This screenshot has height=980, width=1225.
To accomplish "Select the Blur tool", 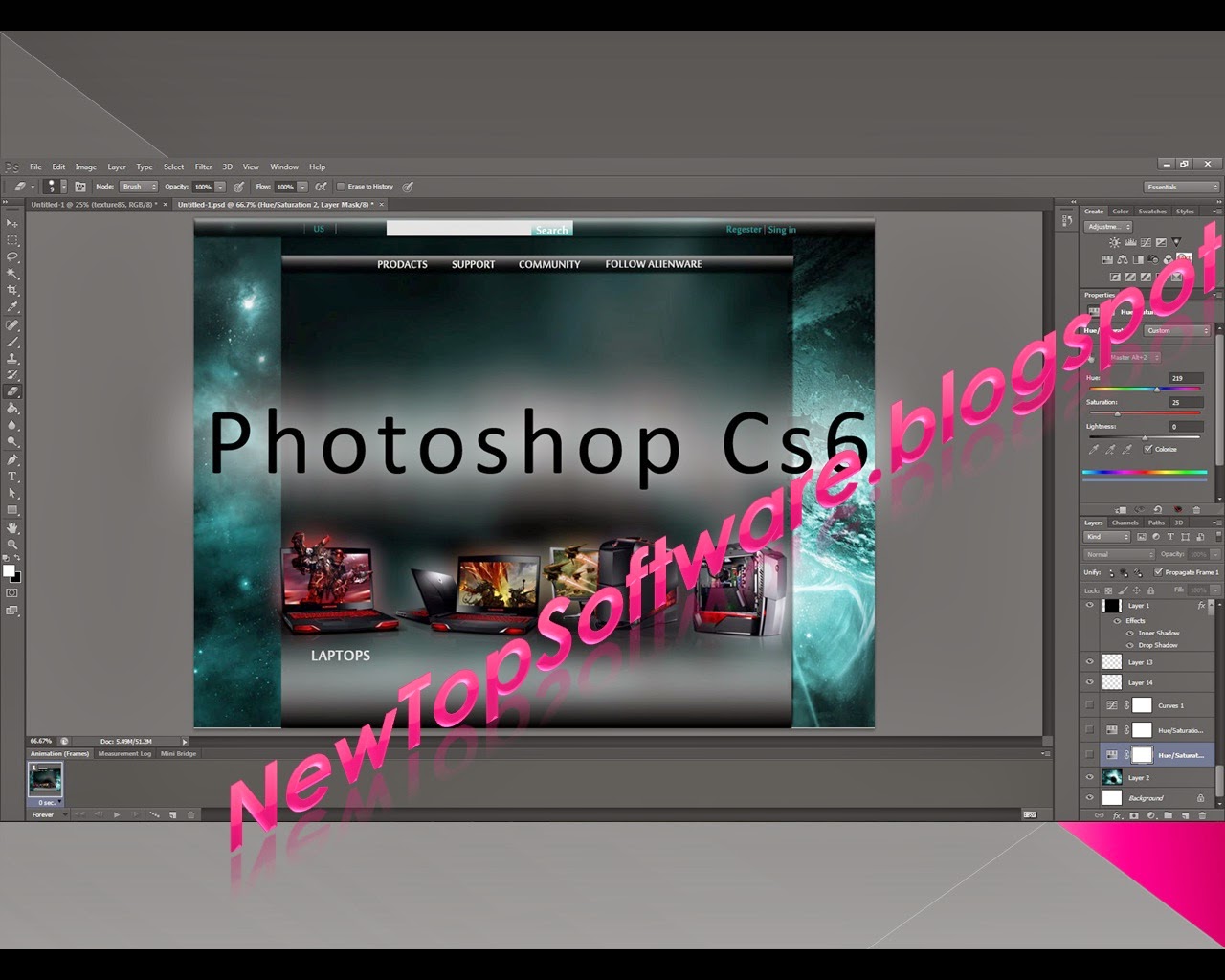I will tap(12, 425).
